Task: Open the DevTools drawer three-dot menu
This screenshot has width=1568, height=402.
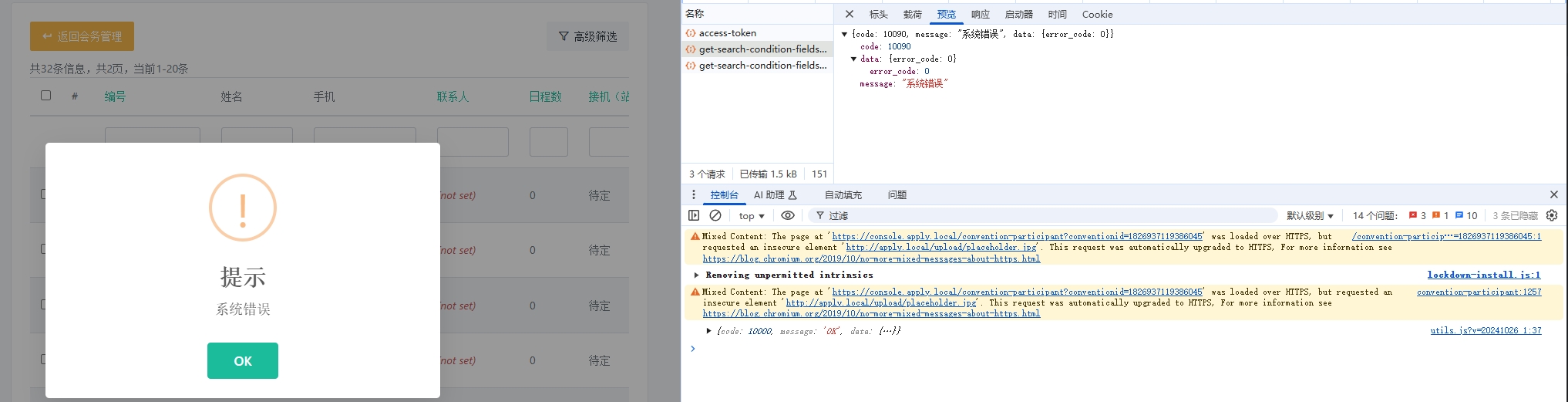Action: [694, 195]
